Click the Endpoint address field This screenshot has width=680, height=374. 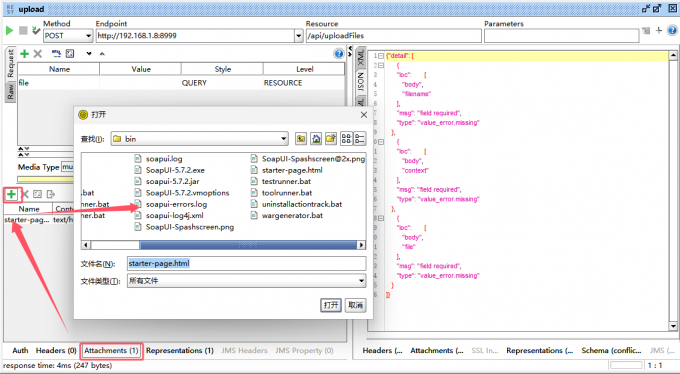pyautogui.click(x=195, y=36)
